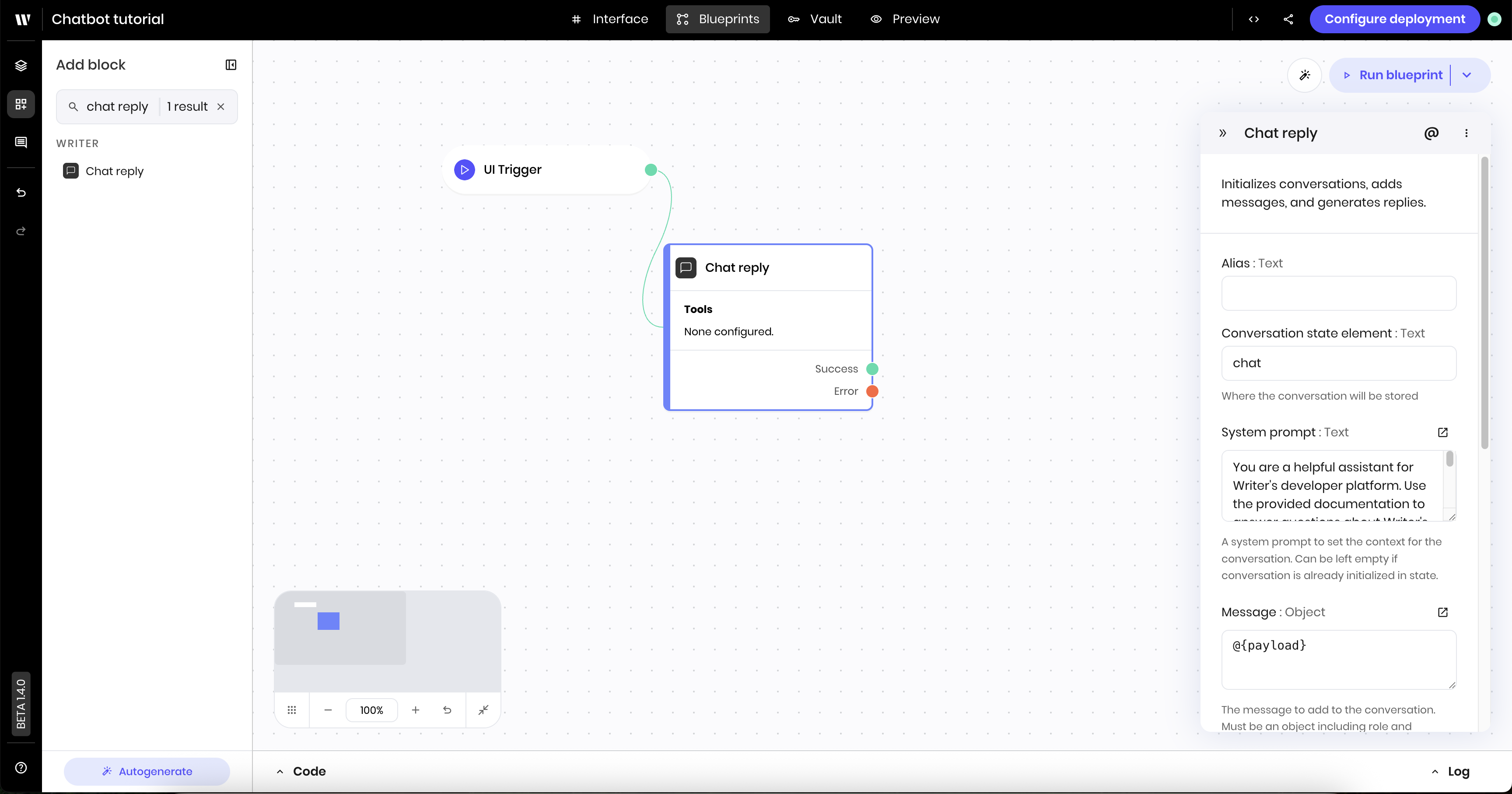Click the undo arrow in left sidebar

point(21,193)
